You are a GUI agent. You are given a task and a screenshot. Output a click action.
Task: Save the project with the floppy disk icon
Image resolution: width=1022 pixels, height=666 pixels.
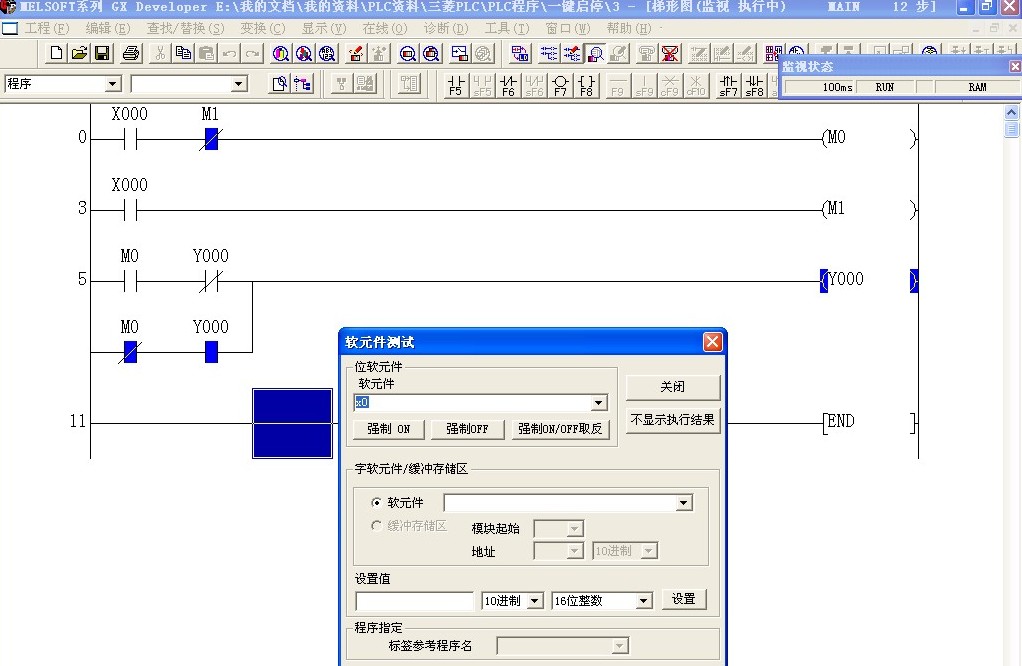(102, 53)
